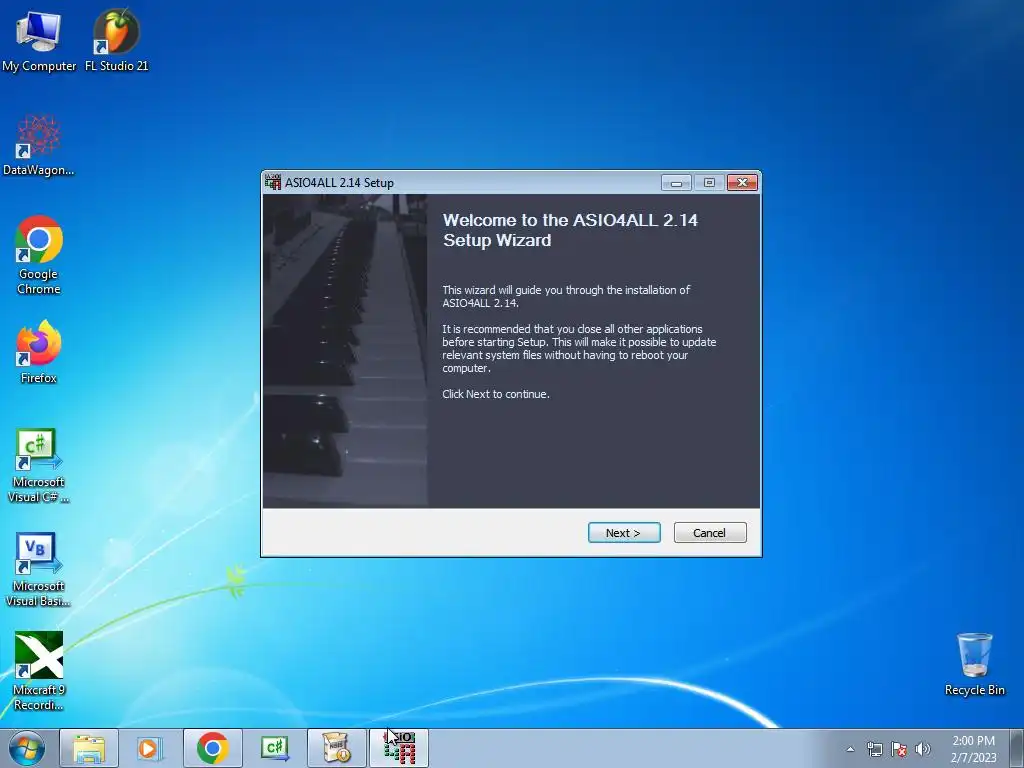Open Google Chrome from the taskbar
Screen dimensions: 1024x768
pyautogui.click(x=212, y=748)
